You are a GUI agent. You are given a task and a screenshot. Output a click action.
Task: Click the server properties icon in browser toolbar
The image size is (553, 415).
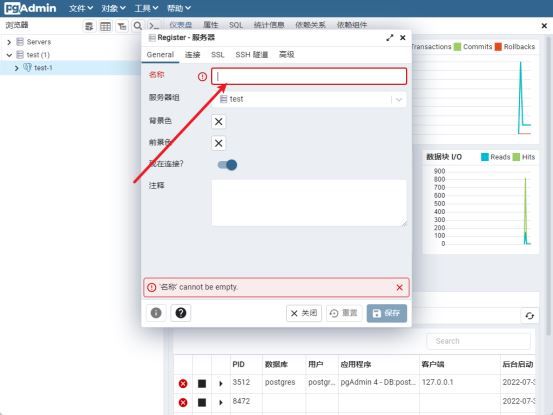tap(89, 26)
